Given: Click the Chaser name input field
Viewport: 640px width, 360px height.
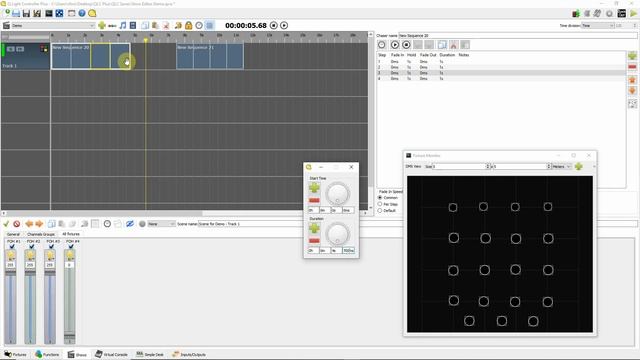Looking at the screenshot, I should (518, 36).
